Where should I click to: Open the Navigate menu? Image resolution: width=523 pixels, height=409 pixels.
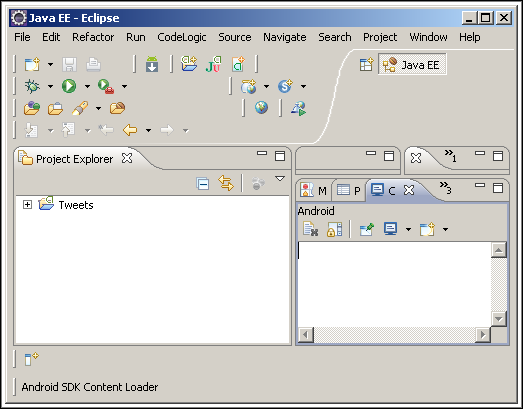(285, 37)
